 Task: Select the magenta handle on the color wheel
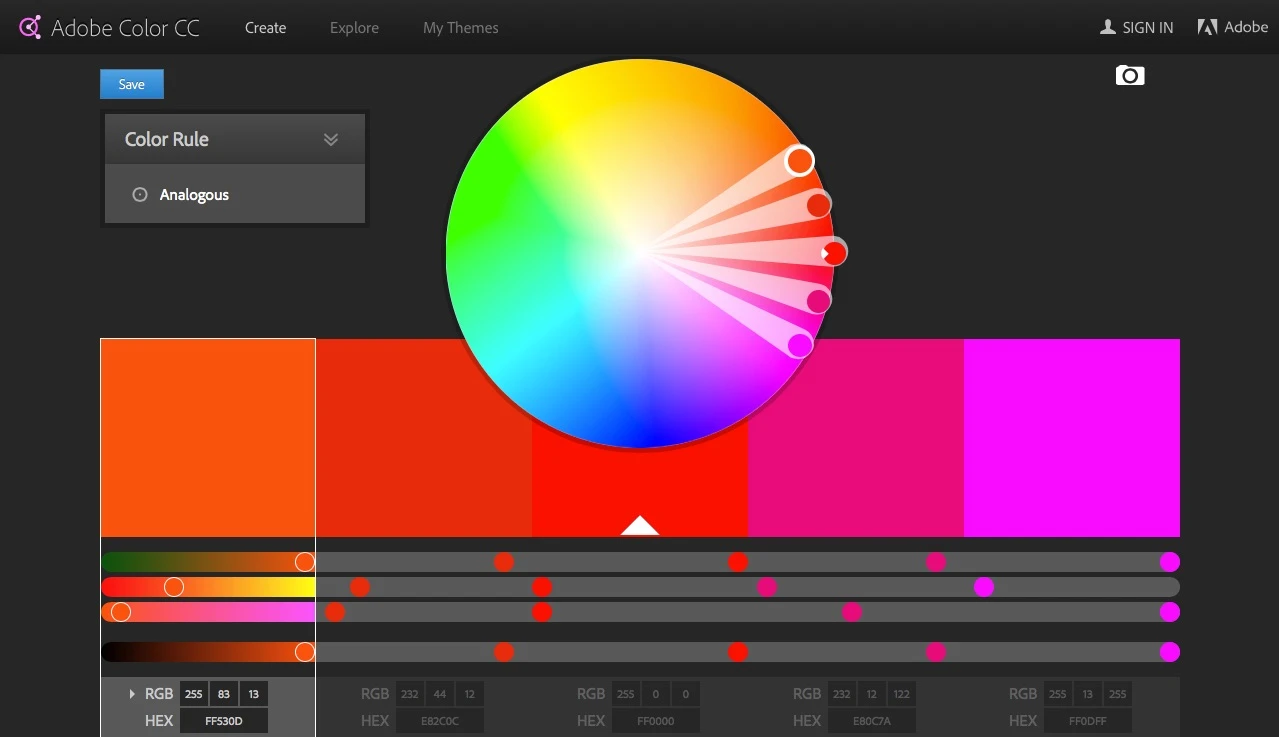point(800,345)
